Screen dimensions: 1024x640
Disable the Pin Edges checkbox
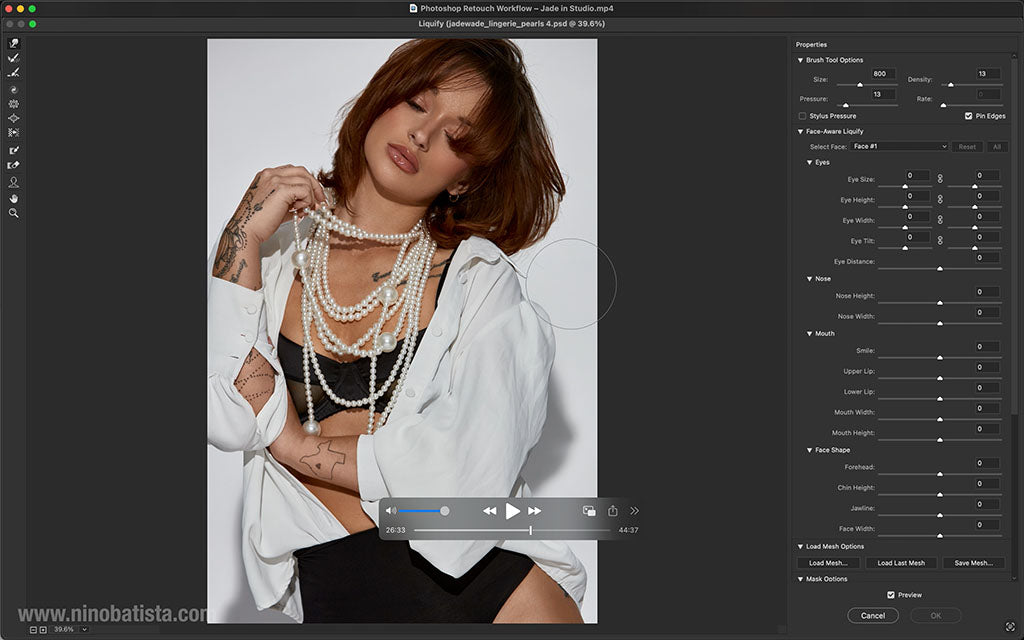[x=968, y=115]
